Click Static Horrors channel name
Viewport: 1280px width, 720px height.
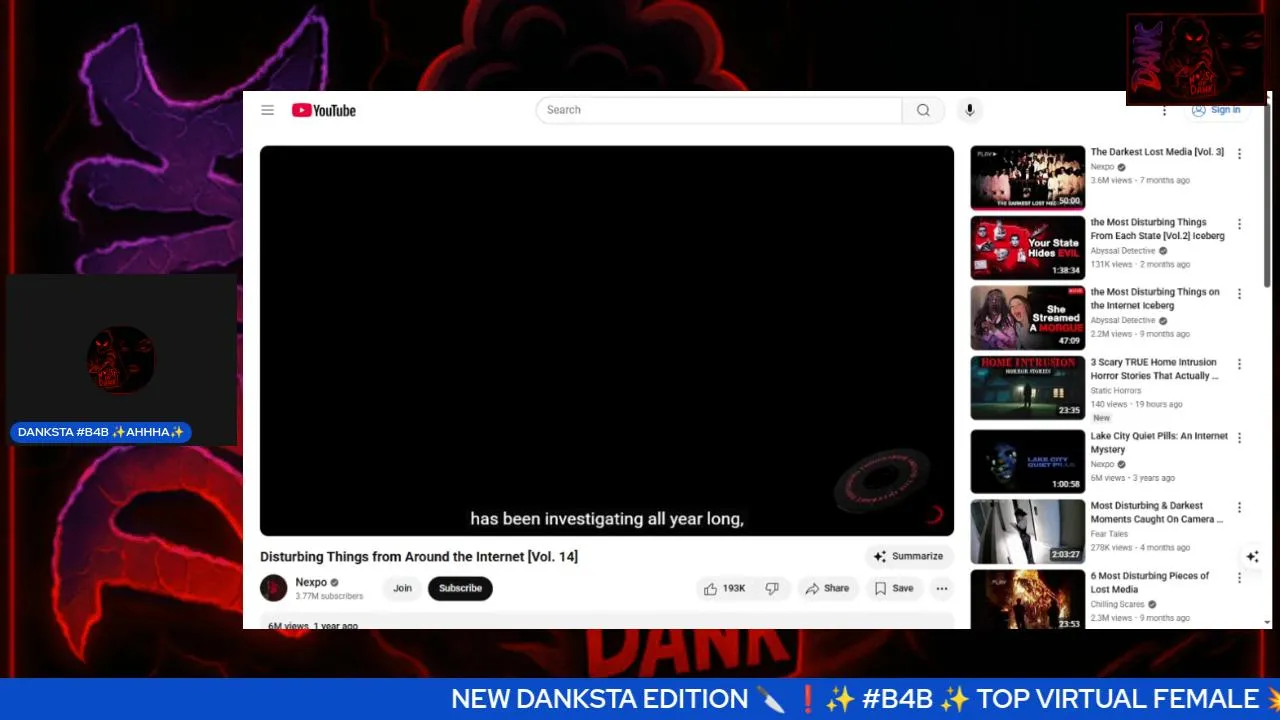(1115, 391)
